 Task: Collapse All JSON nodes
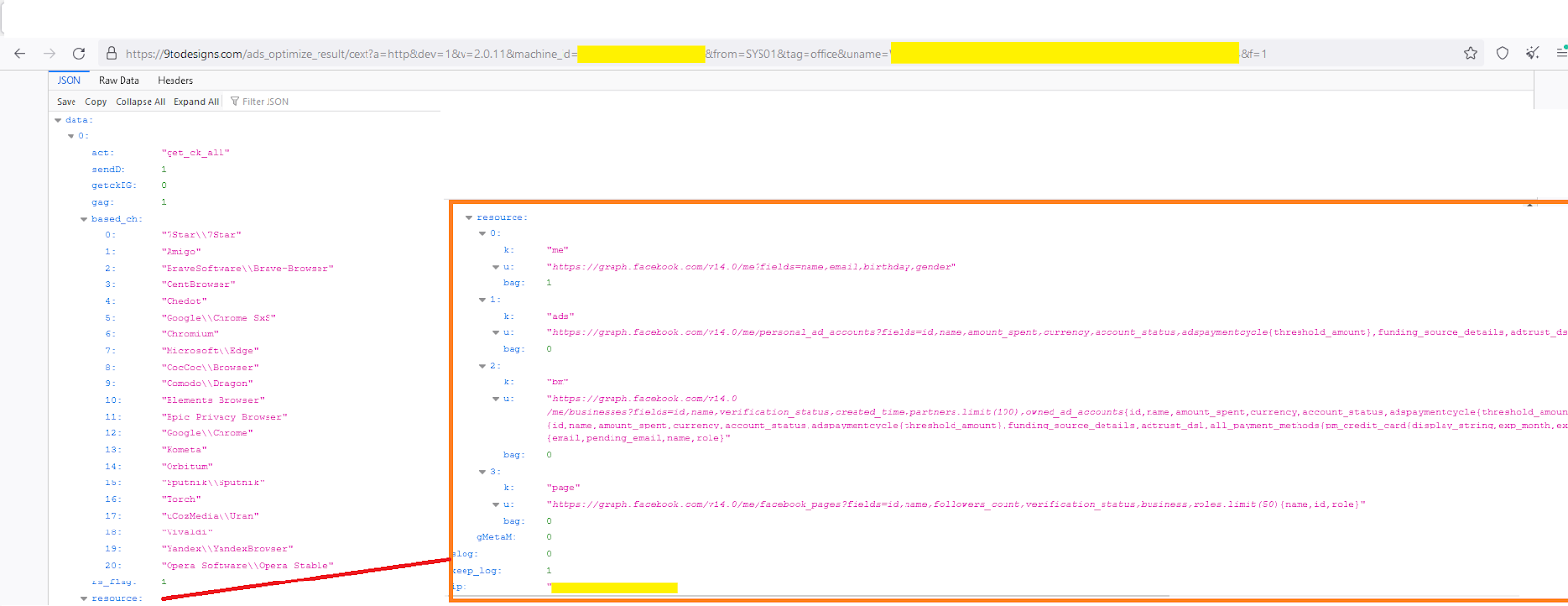140,101
